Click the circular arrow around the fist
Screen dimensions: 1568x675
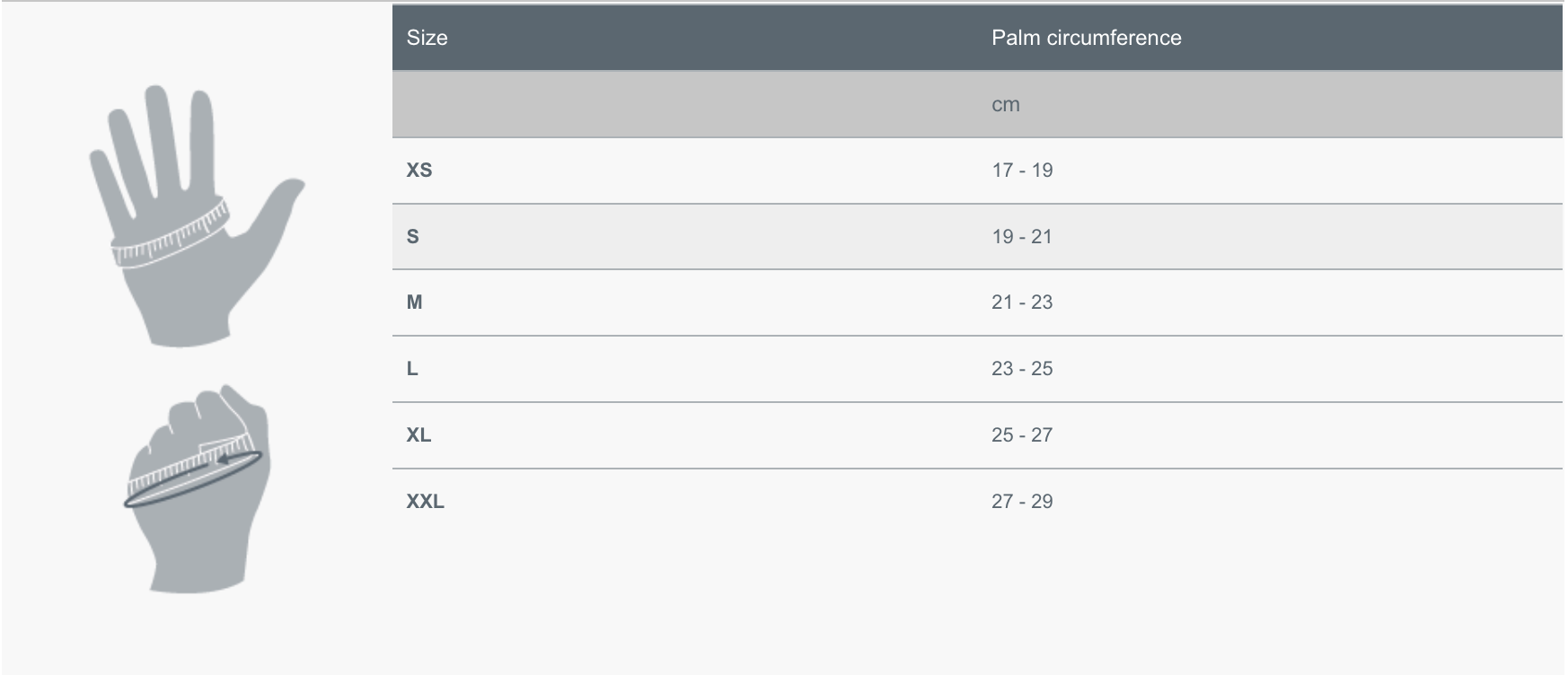pyautogui.click(x=193, y=480)
